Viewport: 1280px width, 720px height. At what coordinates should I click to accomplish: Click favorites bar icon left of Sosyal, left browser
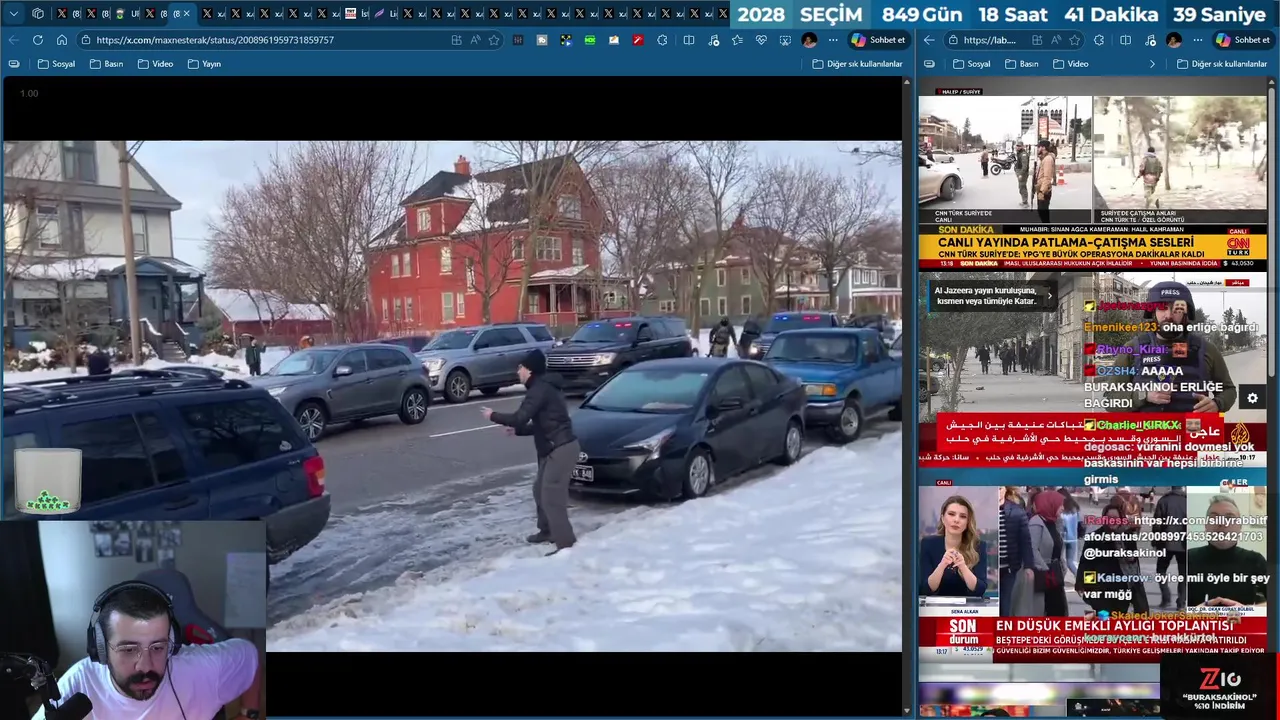pos(14,64)
